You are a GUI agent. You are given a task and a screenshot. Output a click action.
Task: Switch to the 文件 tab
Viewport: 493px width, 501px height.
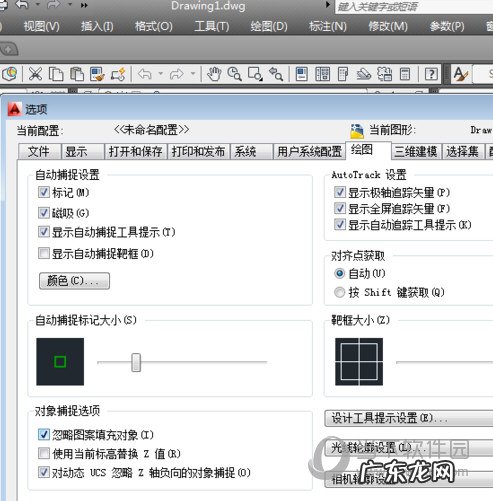point(40,152)
